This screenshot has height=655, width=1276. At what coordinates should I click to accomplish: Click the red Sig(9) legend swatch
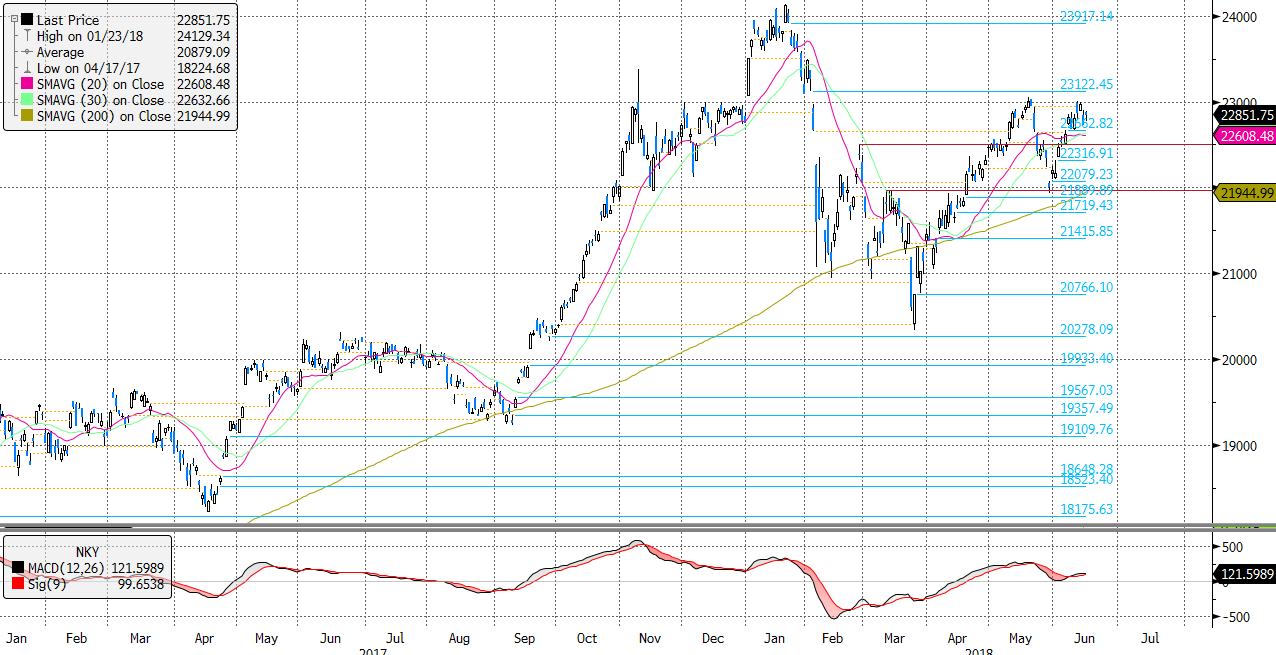[17, 584]
